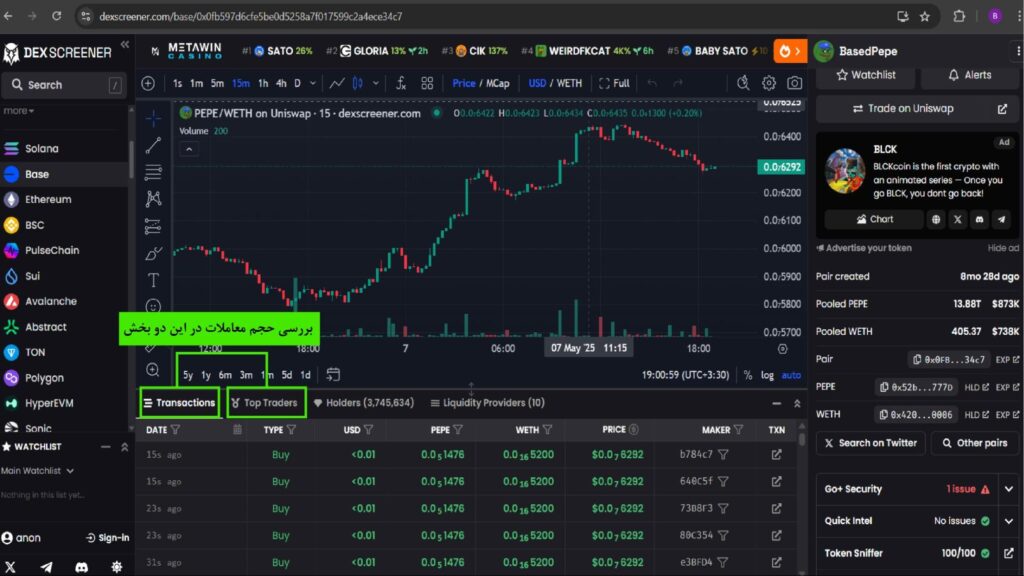Select the 4h timeframe
The image size is (1024, 576).
point(281,84)
